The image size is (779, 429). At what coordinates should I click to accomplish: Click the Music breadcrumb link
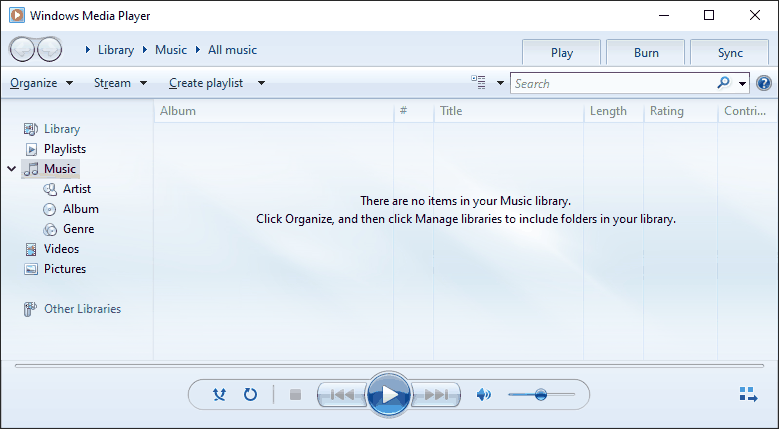coord(171,50)
